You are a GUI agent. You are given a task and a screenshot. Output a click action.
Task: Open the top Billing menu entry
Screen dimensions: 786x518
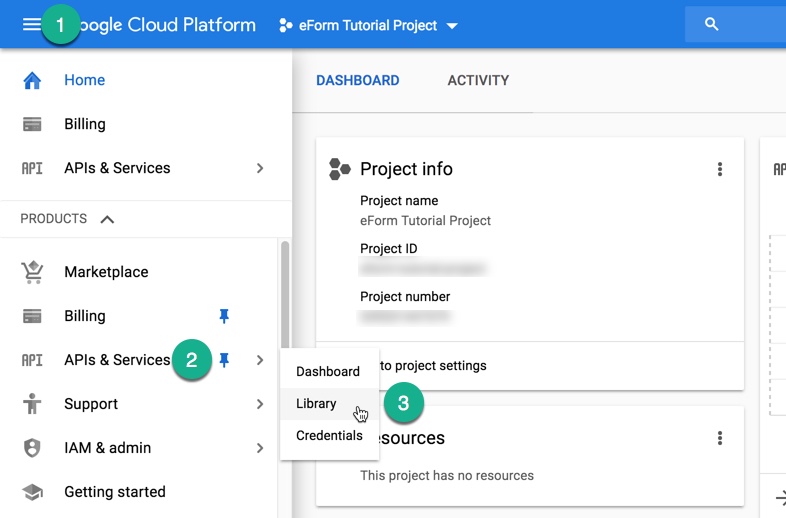85,124
